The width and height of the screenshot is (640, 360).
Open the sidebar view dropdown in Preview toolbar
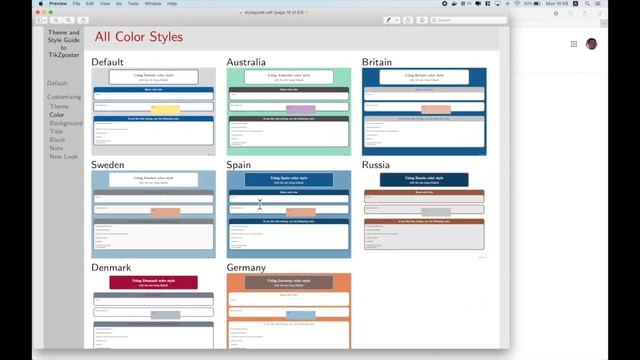[x=42, y=20]
